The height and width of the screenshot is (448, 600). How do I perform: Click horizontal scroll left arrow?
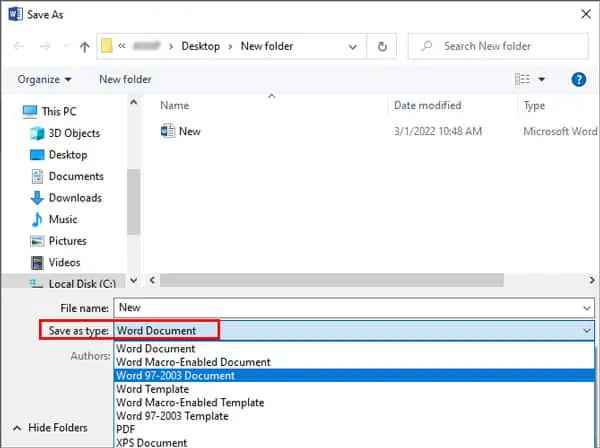(152, 280)
